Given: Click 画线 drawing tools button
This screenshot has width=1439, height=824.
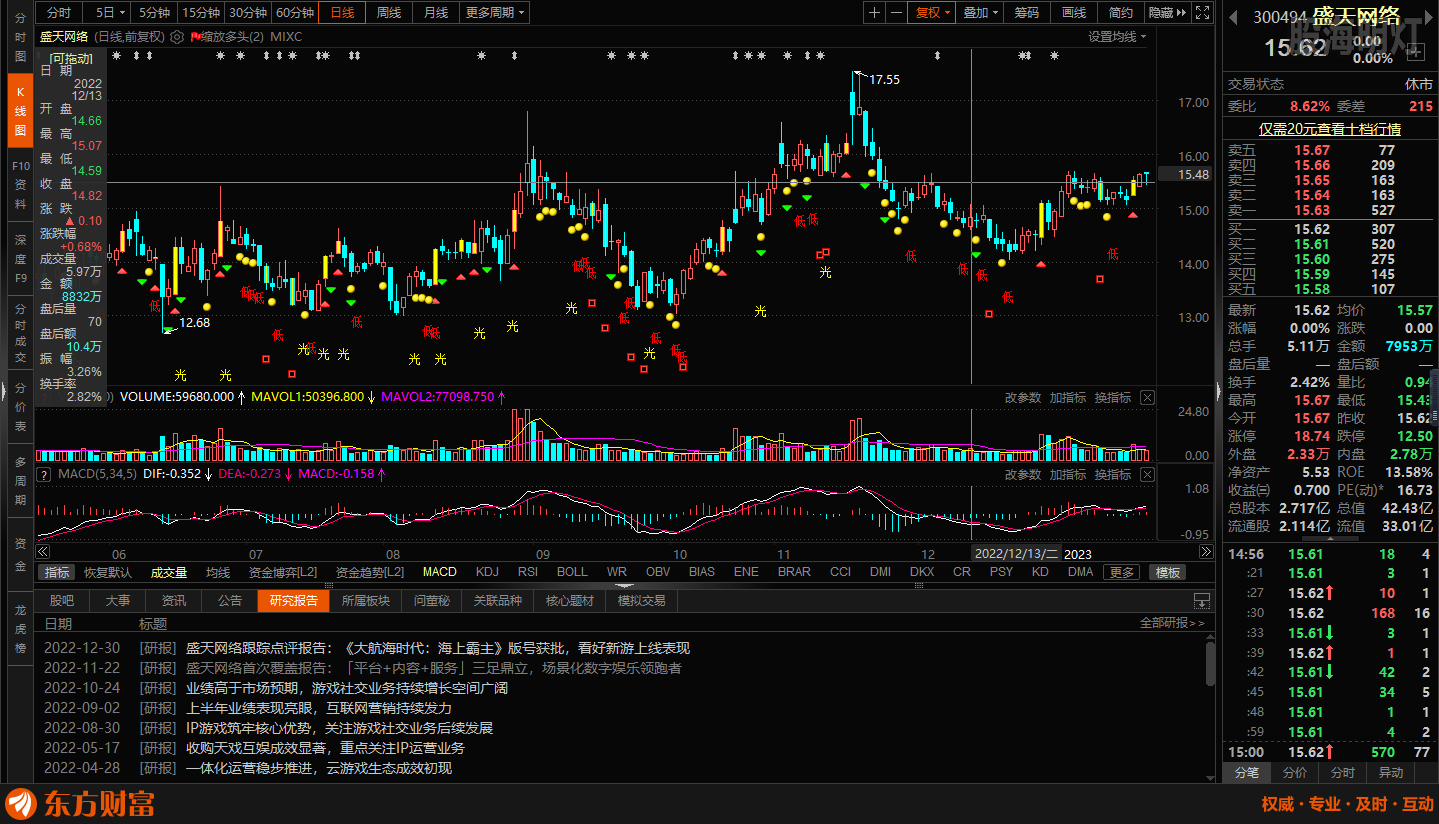Looking at the screenshot, I should point(1074,13).
